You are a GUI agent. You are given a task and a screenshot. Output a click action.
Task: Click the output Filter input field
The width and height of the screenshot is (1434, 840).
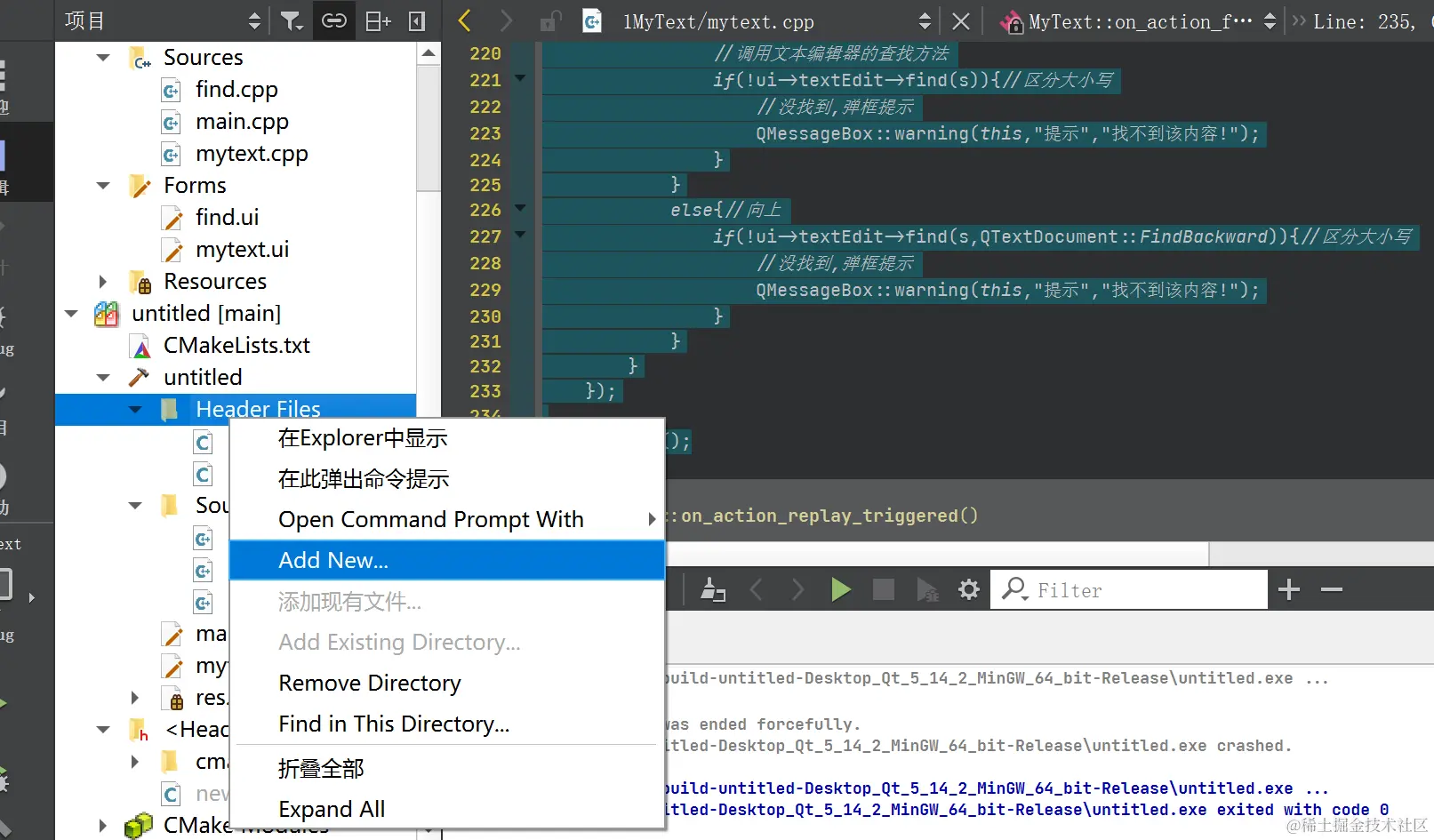[x=1129, y=590]
